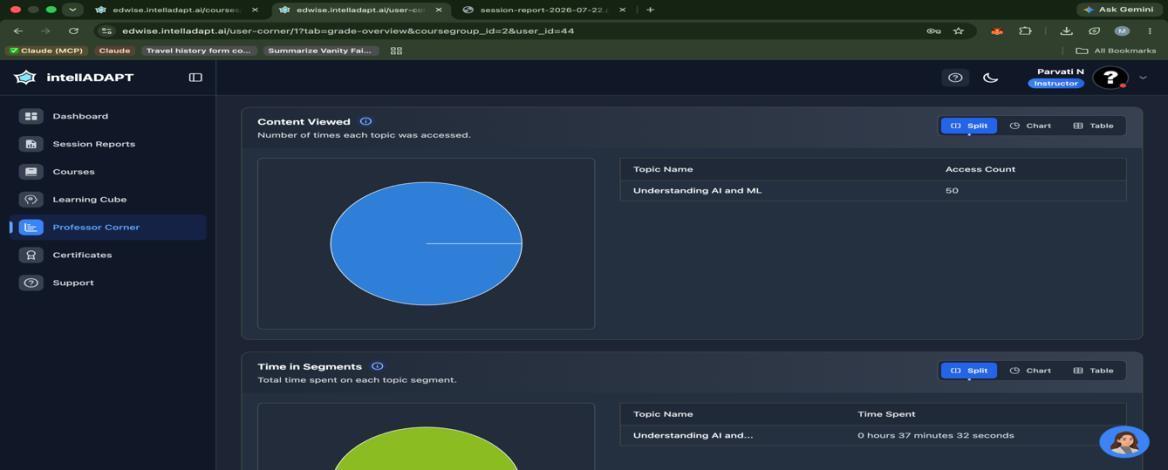Viewport: 1168px width, 470px height.
Task: Bookmark this page with the star icon
Action: (959, 31)
